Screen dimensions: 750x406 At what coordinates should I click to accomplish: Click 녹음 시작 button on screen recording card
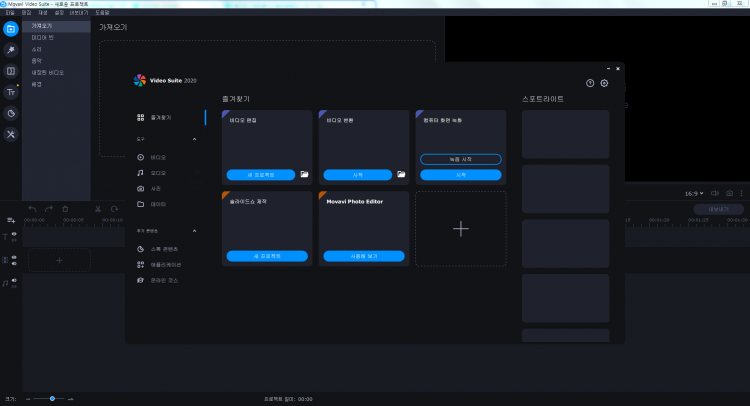pos(460,159)
